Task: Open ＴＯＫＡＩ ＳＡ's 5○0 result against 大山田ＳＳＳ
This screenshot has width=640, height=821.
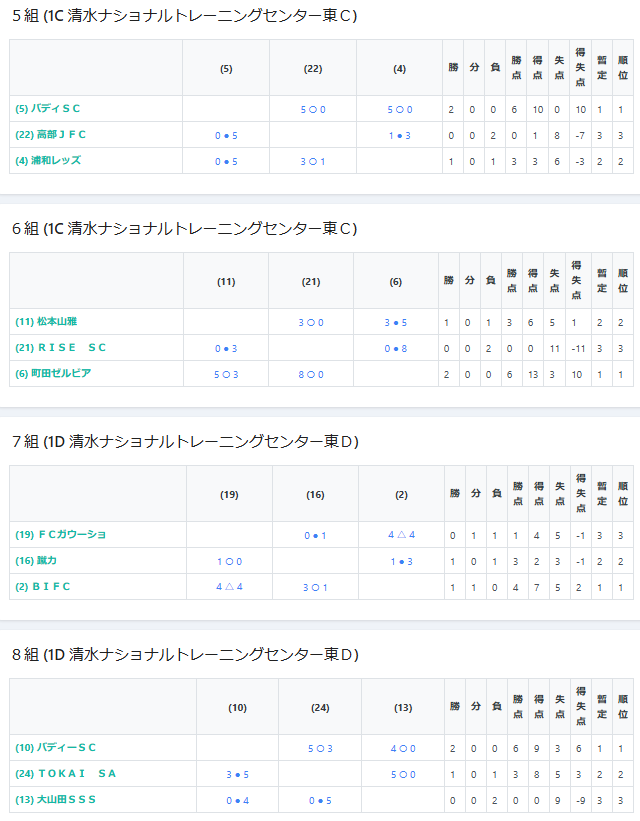Action: [403, 775]
